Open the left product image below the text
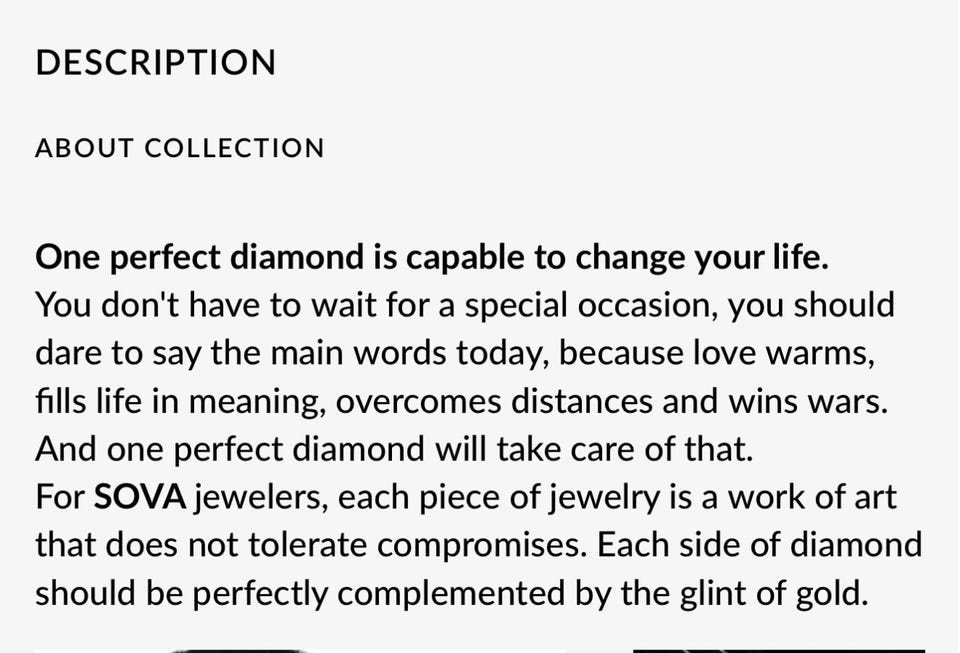The image size is (960, 653). coord(300,651)
